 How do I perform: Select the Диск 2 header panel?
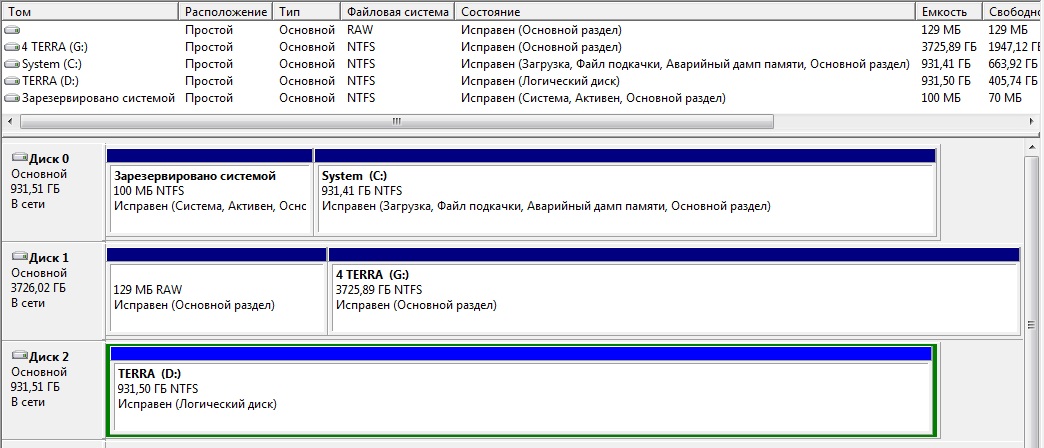tap(53, 390)
